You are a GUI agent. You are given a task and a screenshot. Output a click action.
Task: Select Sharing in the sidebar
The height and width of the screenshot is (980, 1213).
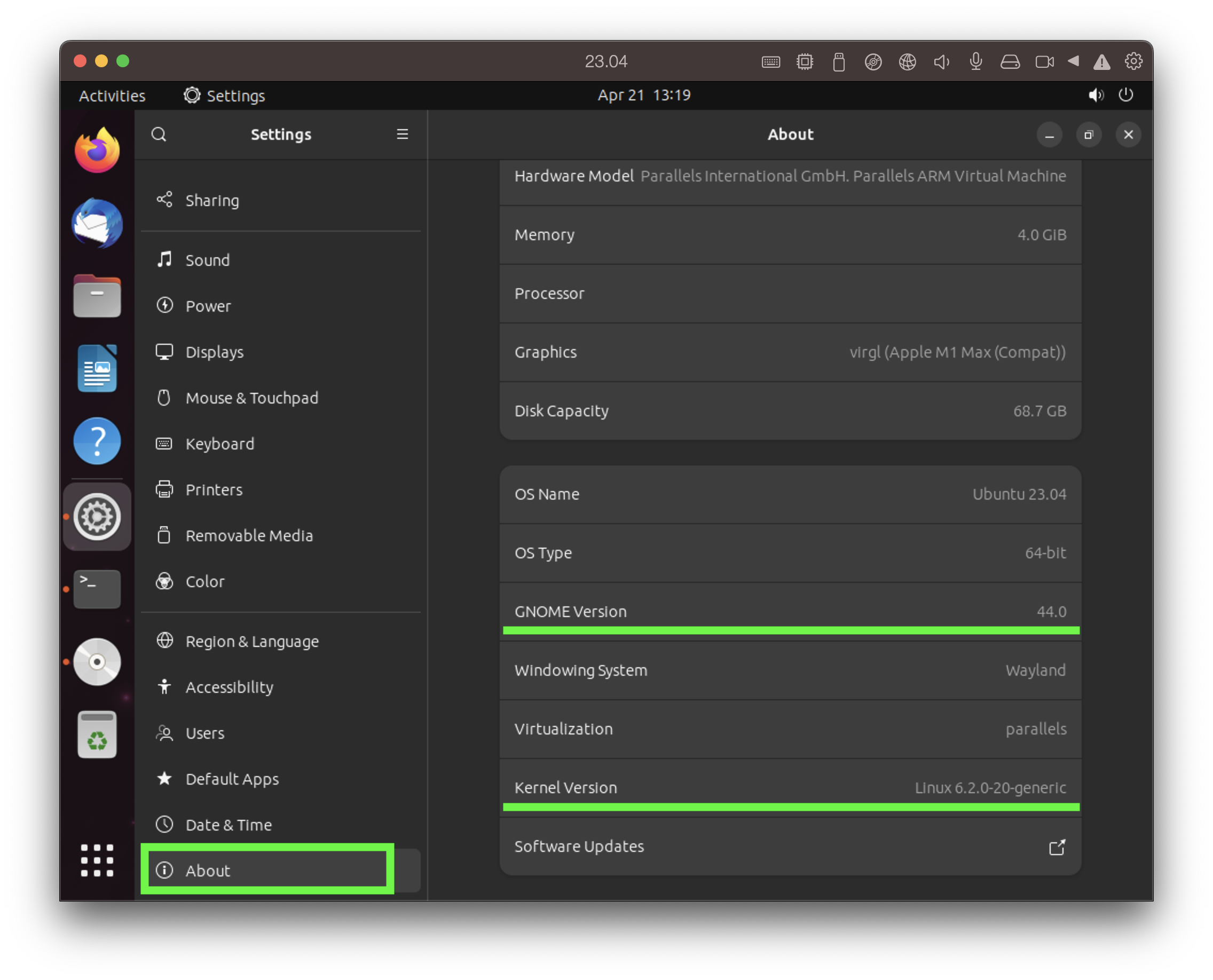click(281, 200)
